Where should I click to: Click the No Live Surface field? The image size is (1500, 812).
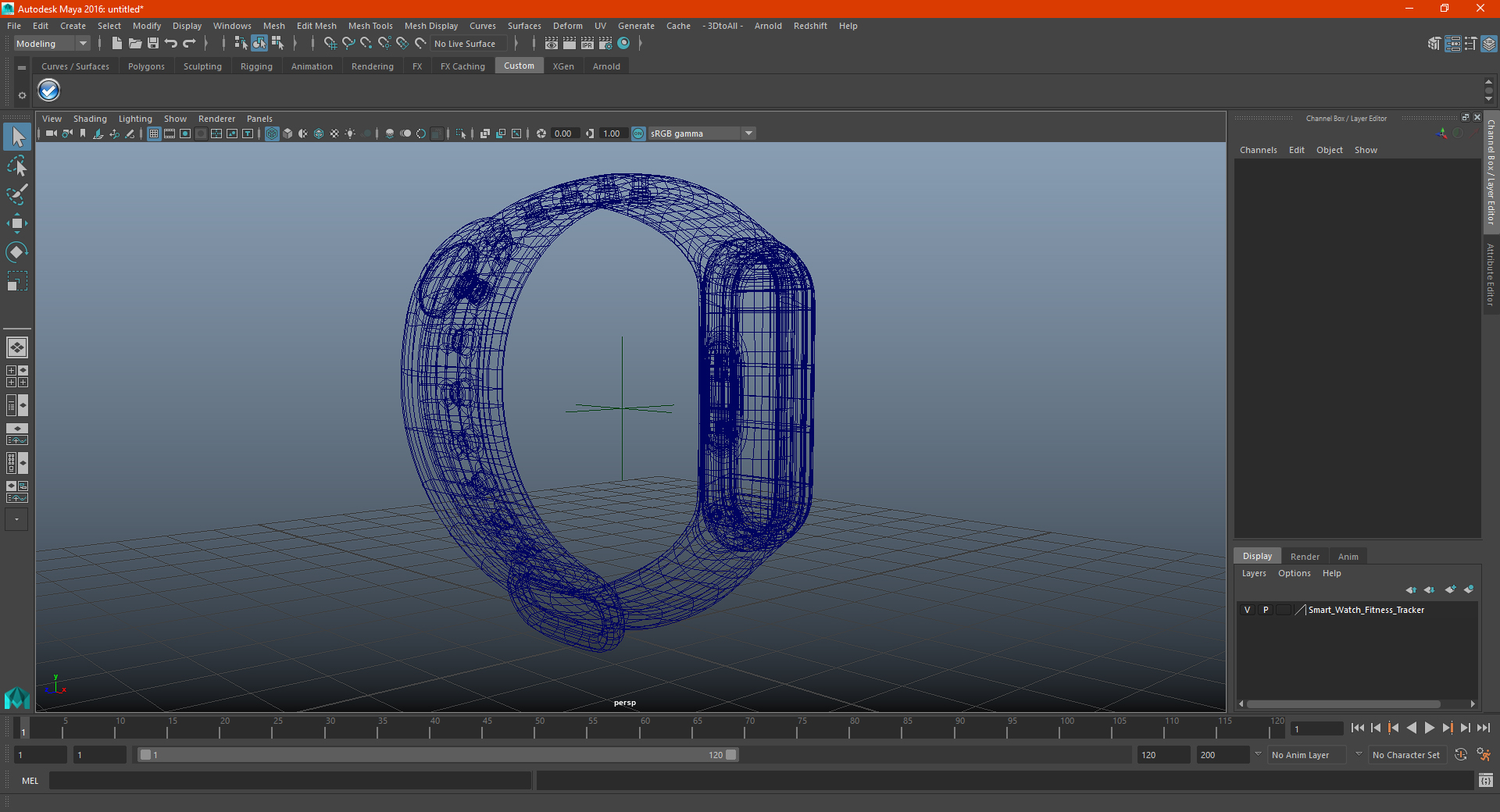pyautogui.click(x=470, y=44)
